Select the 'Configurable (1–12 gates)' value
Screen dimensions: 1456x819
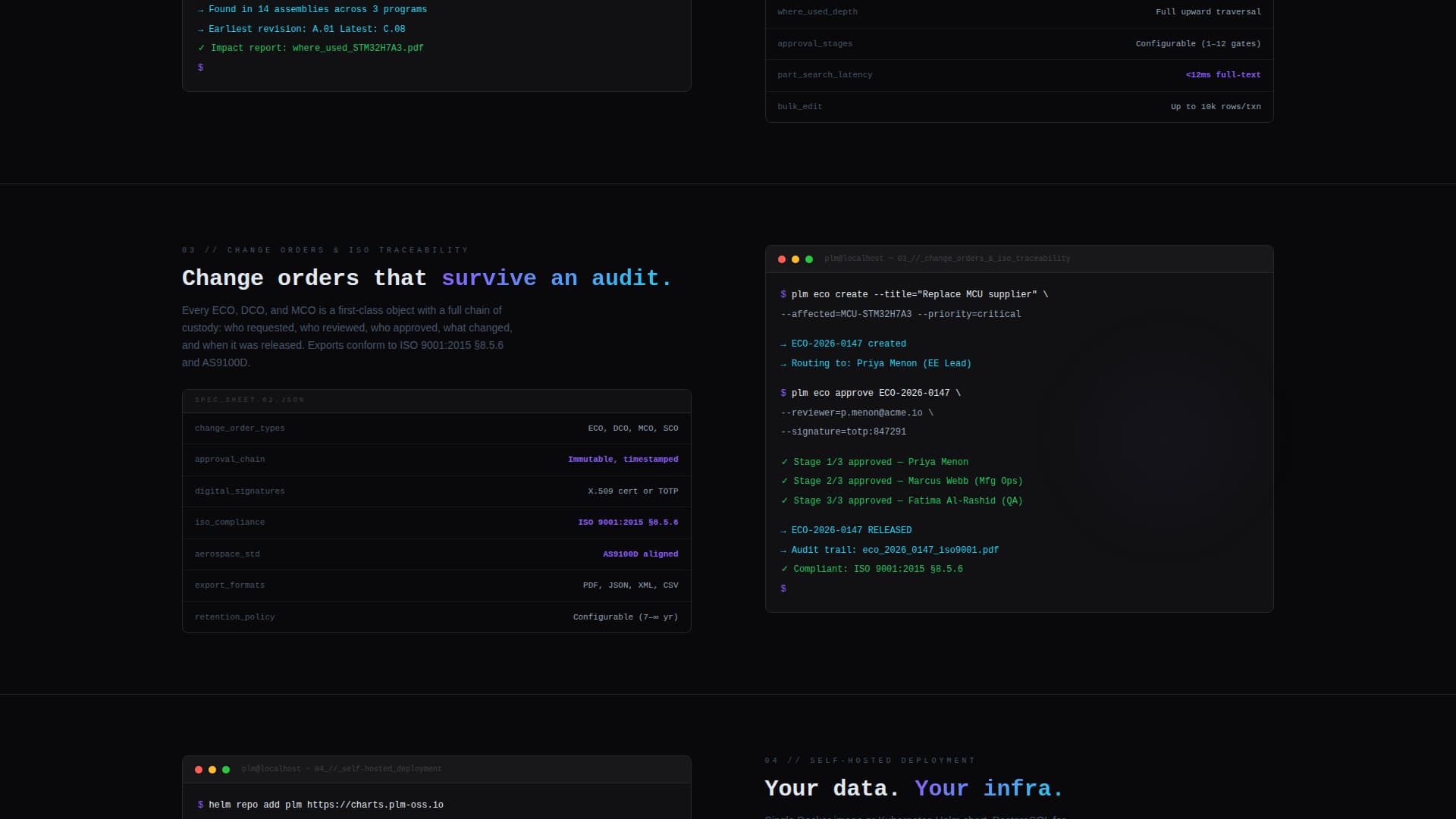pos(1198,44)
